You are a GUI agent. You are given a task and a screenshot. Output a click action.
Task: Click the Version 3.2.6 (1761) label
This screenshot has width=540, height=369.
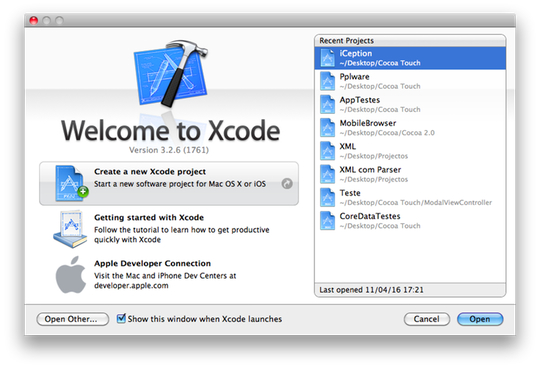click(x=169, y=150)
